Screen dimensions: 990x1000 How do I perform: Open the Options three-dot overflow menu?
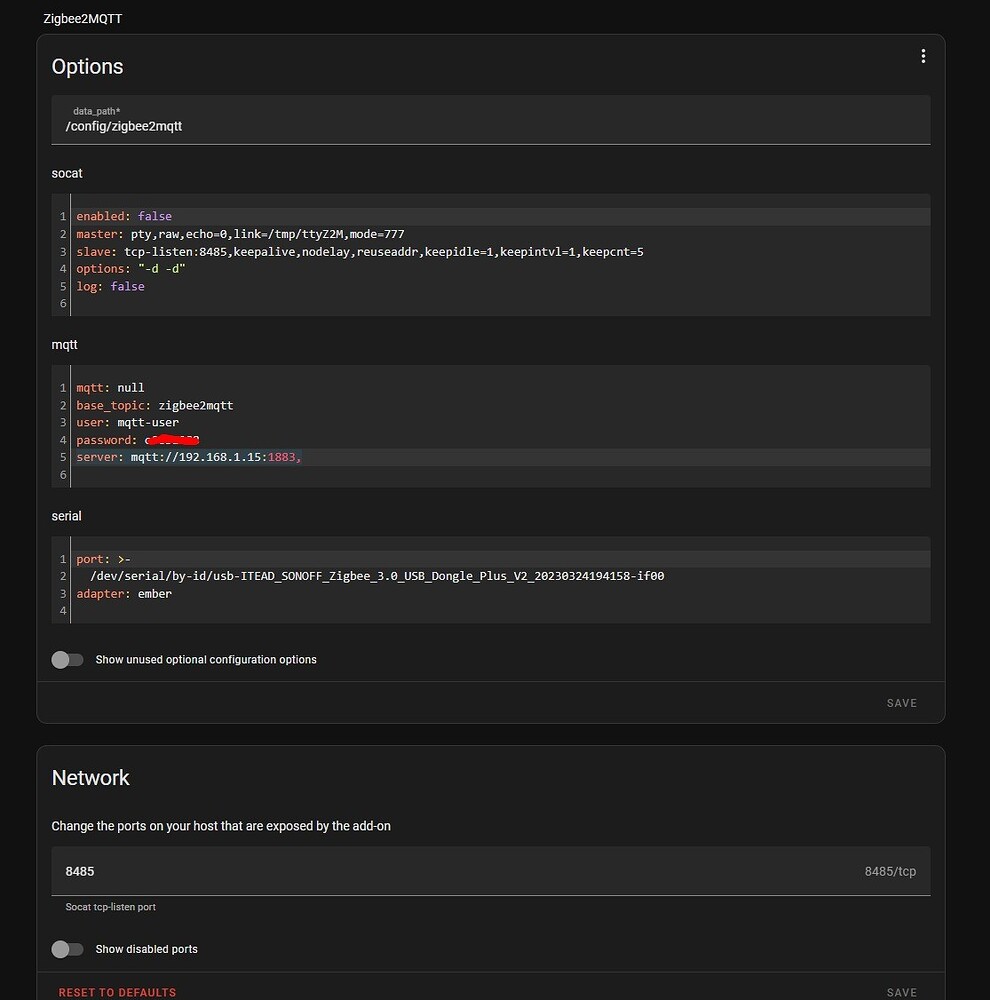point(922,57)
